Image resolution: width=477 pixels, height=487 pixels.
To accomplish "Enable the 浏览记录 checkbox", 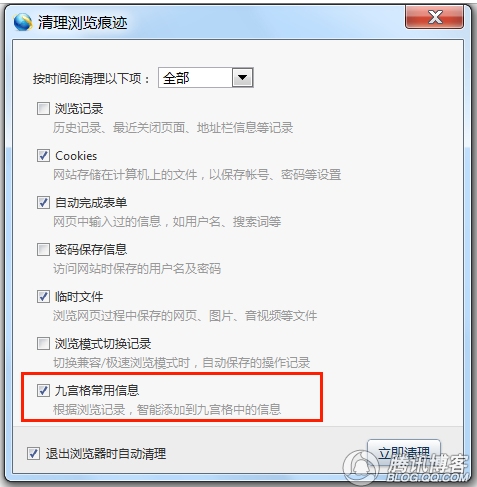I will [x=43, y=109].
